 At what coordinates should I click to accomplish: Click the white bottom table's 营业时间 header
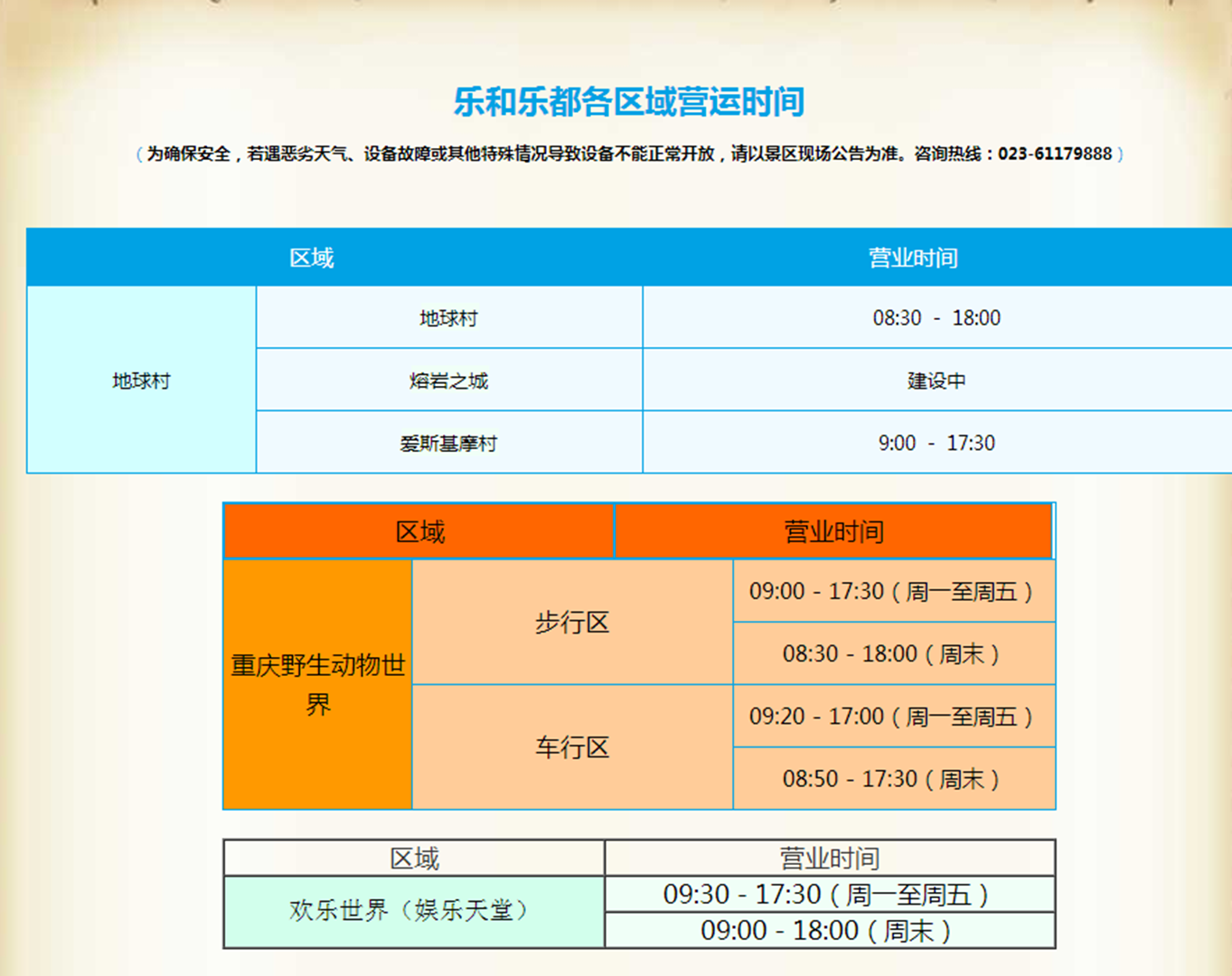(830, 858)
